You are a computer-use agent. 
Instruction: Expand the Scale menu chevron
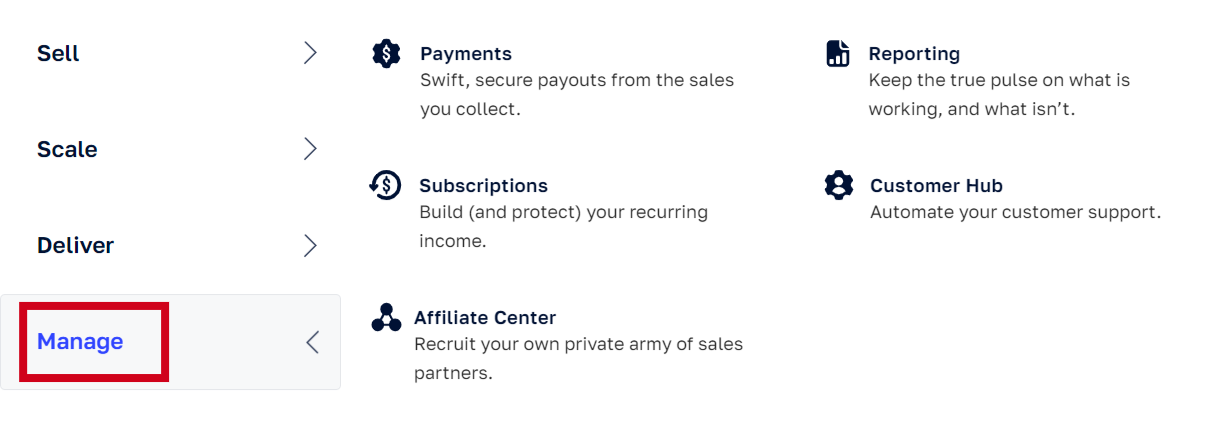tap(310, 150)
